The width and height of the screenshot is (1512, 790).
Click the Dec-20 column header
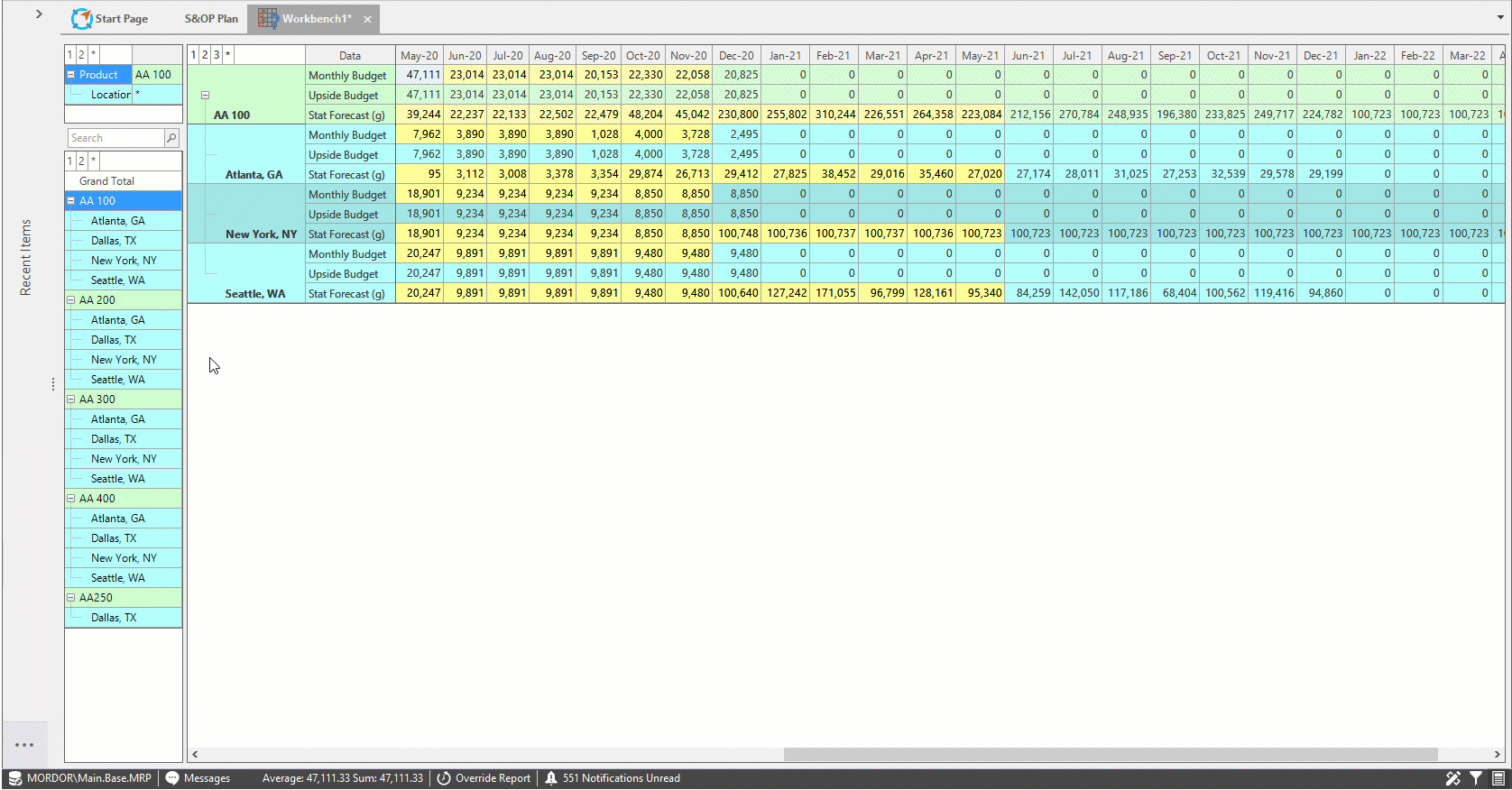(x=736, y=55)
